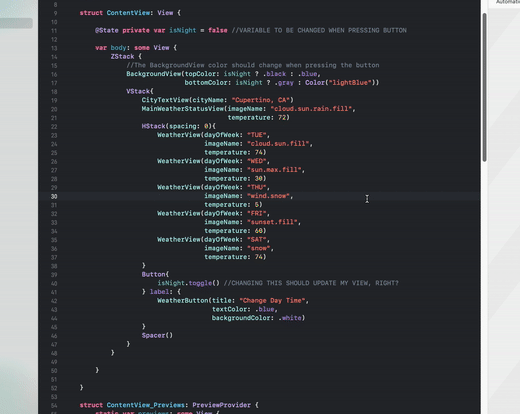Click the vertical scrollbar thumb of the editor

[484, 87]
